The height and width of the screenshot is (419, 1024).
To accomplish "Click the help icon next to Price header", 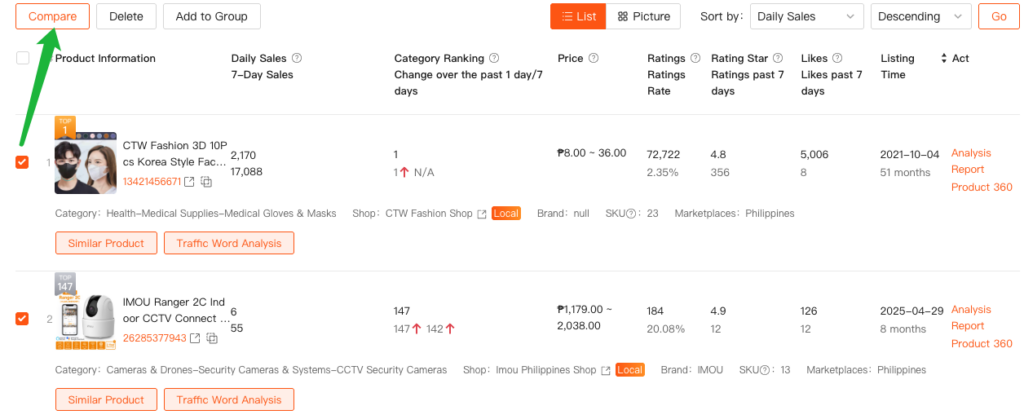I will pyautogui.click(x=594, y=59).
